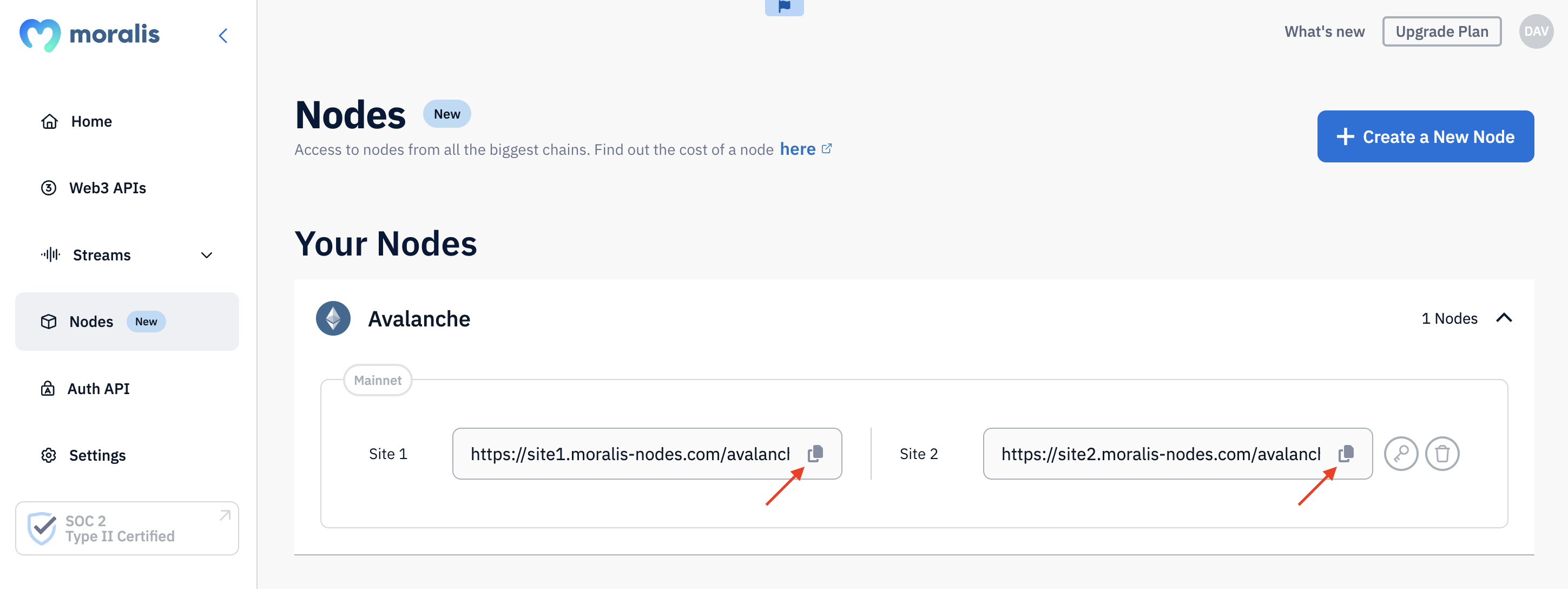The width and height of the screenshot is (1568, 589).
Task: Delete the node with trash icon
Action: click(1442, 454)
